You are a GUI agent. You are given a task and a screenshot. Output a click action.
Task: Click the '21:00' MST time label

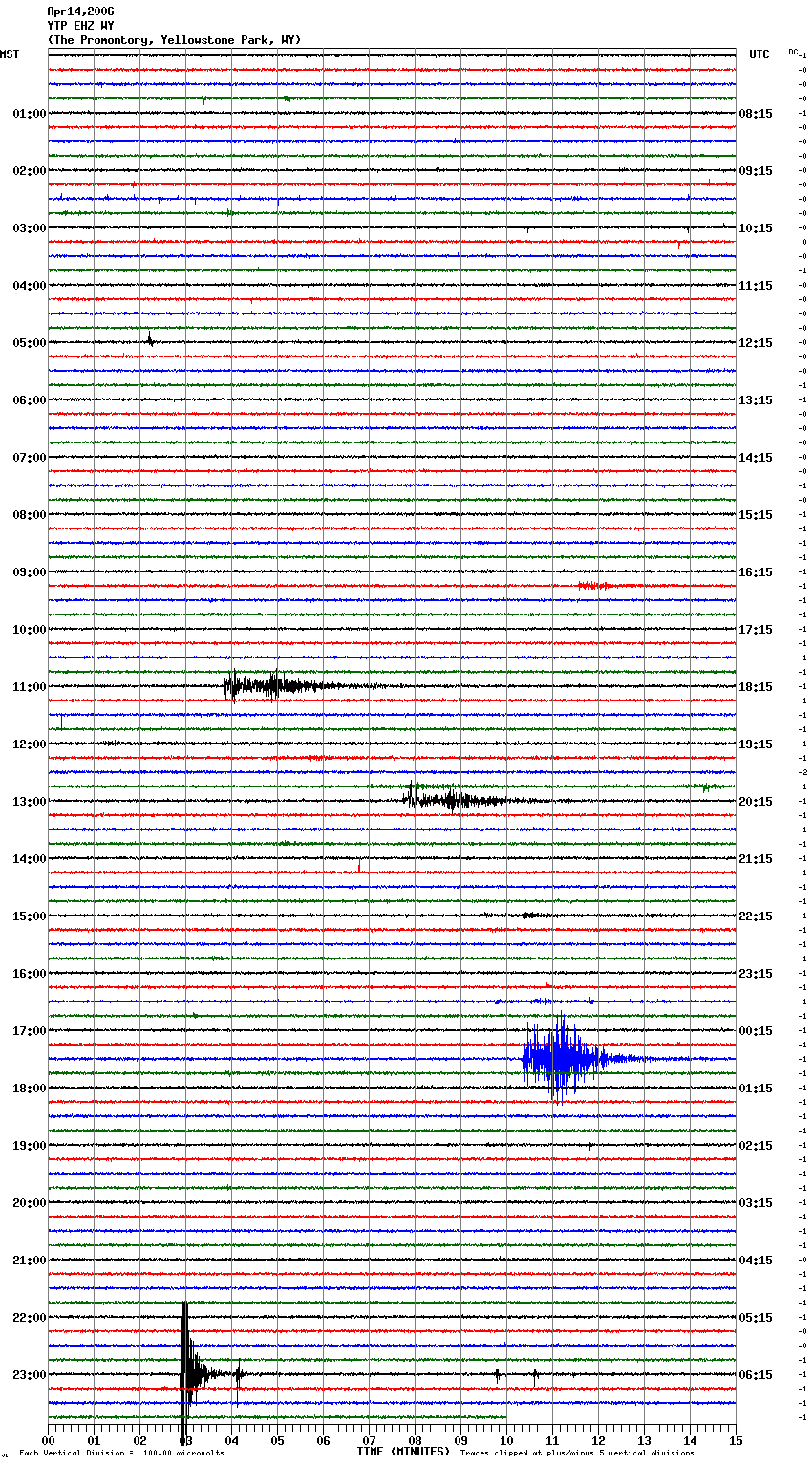pyautogui.click(x=30, y=1261)
